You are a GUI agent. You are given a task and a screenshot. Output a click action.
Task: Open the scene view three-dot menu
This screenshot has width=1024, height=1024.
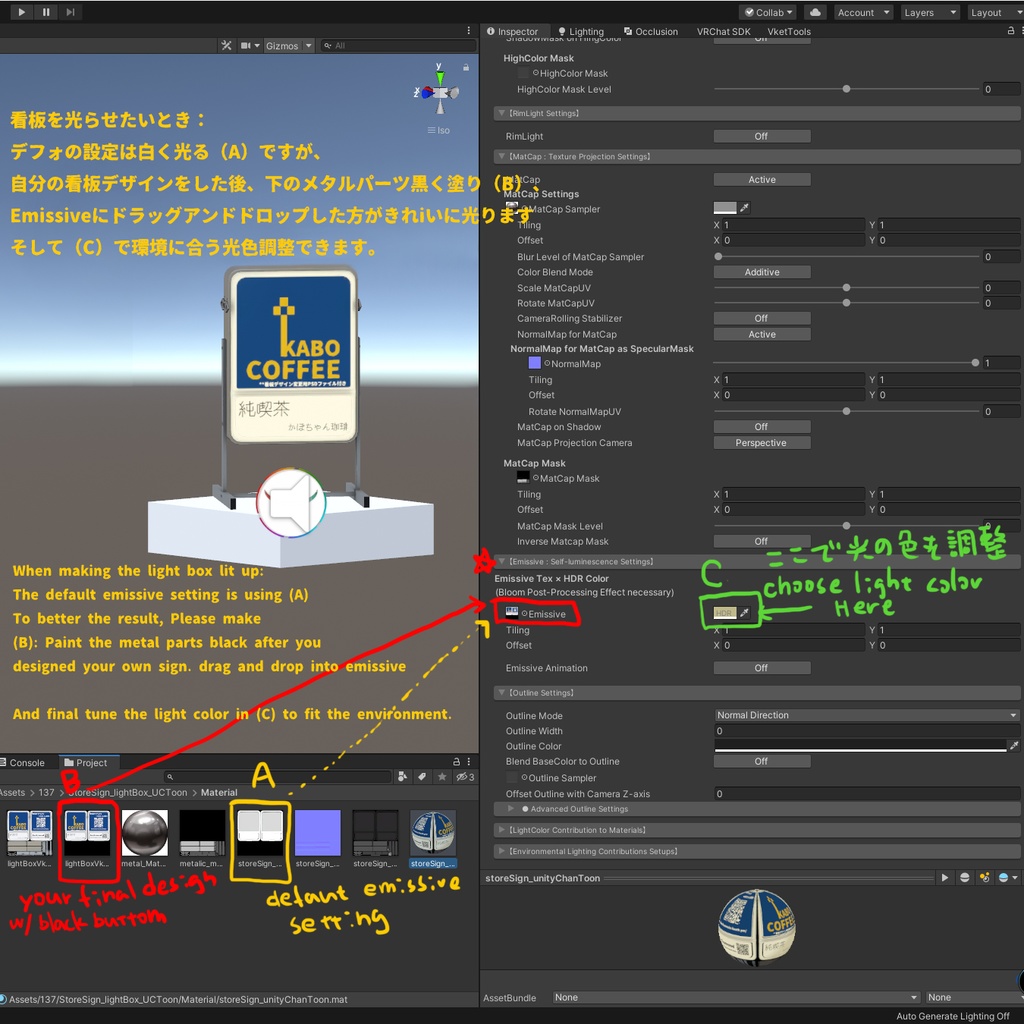click(x=468, y=31)
